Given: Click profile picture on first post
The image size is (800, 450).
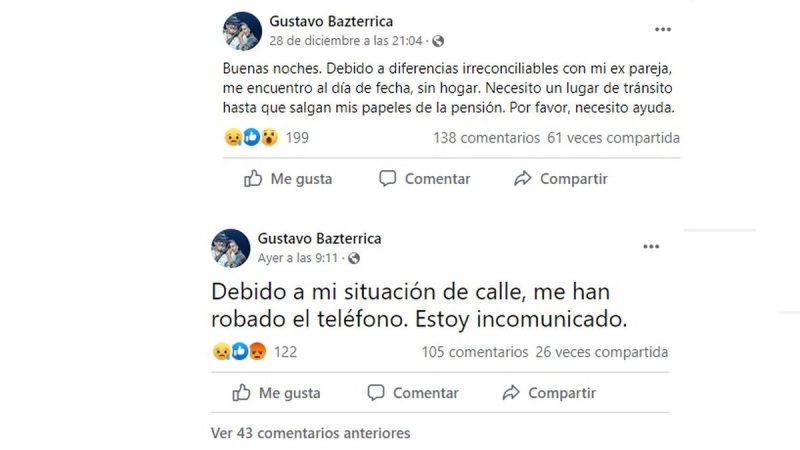Looking at the screenshot, I should pos(242,31).
